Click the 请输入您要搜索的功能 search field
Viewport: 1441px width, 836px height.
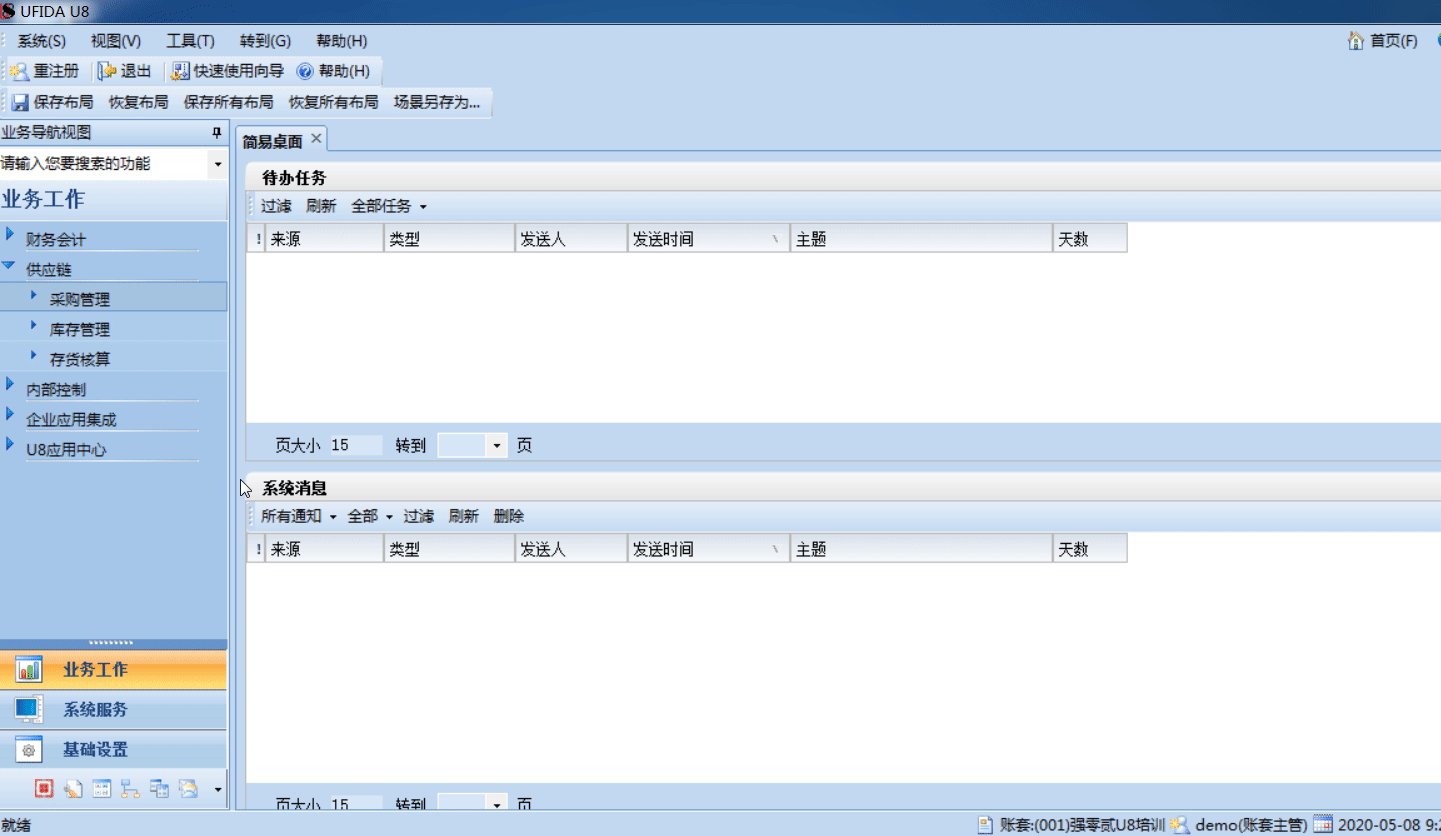[x=104, y=164]
